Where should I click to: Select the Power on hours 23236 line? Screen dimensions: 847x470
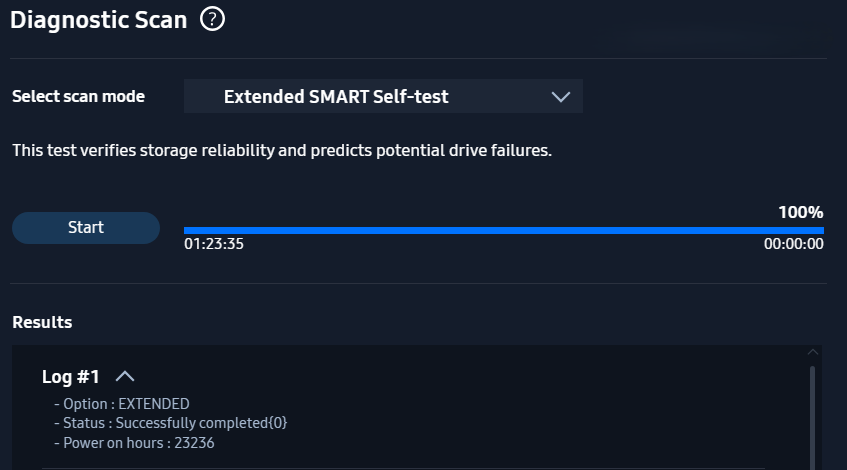tap(135, 443)
